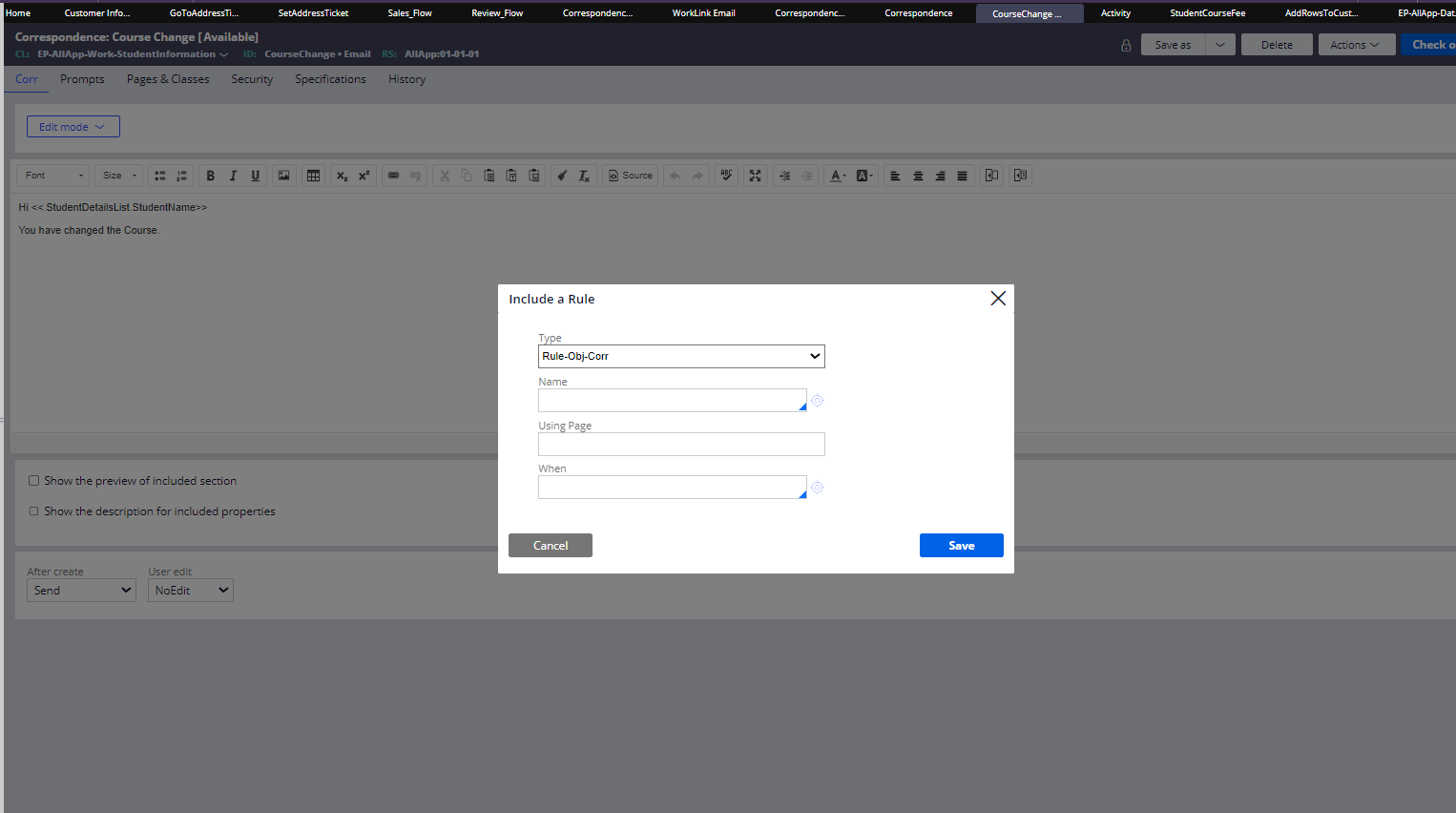The width and height of the screenshot is (1456, 813).
Task: Click the remove format icon
Action: click(584, 176)
